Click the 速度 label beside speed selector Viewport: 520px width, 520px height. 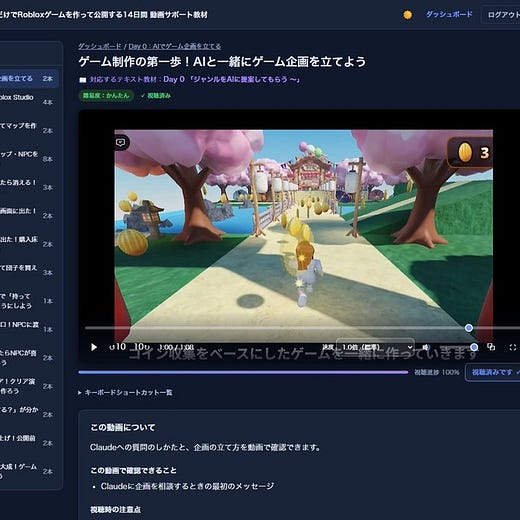328,347
